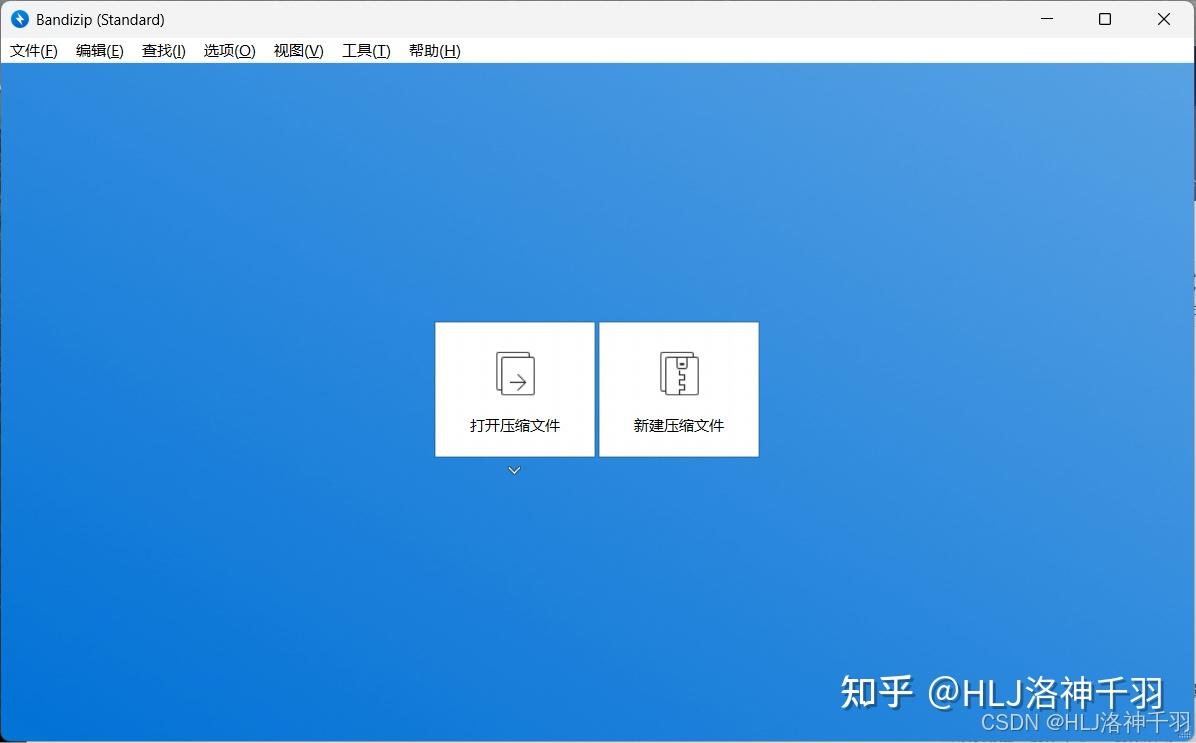This screenshot has height=743, width=1196.
Task: Expand the recent files chevron below 打开压缩文件
Action: click(514, 471)
